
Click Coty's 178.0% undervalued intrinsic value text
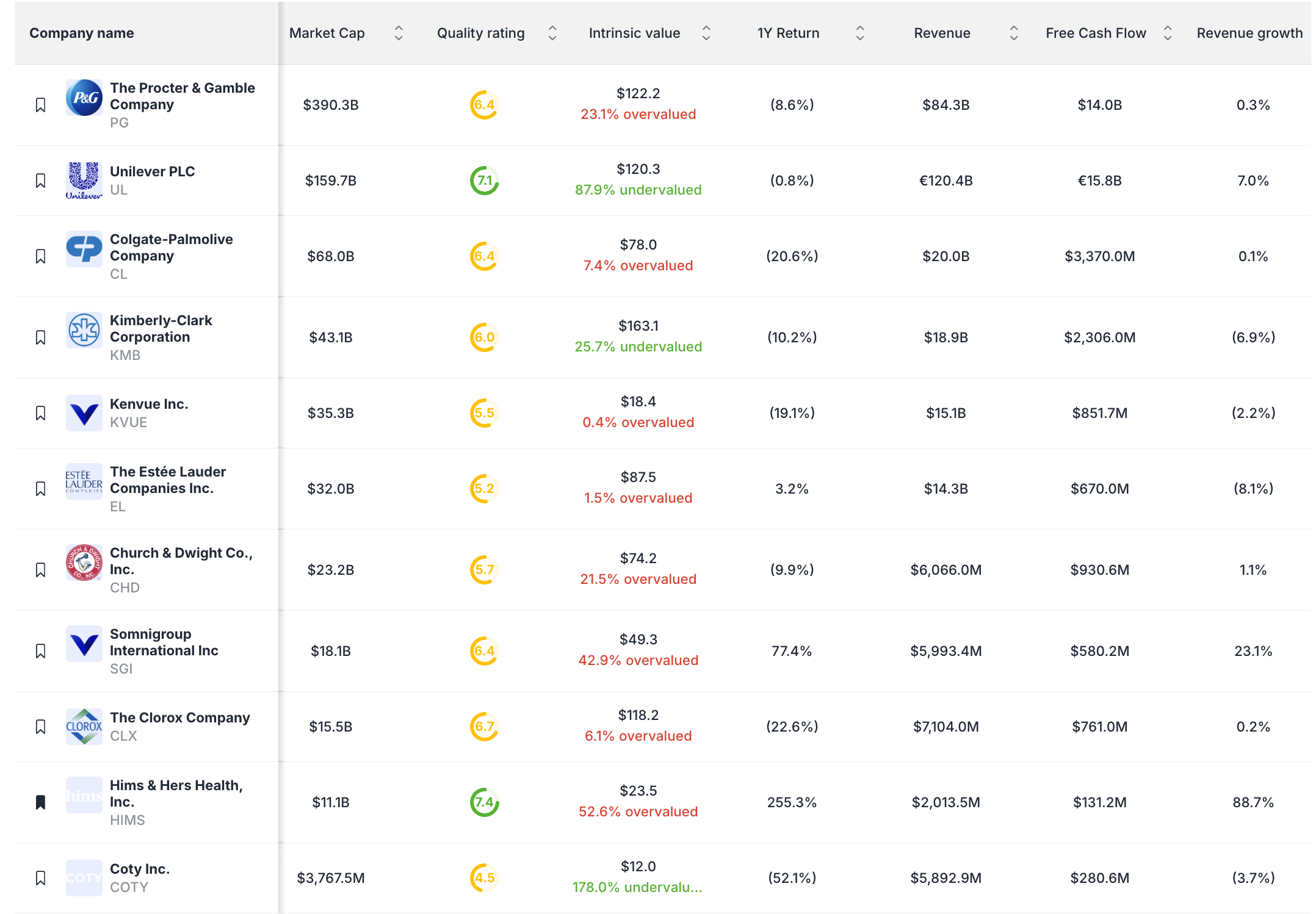[638, 887]
